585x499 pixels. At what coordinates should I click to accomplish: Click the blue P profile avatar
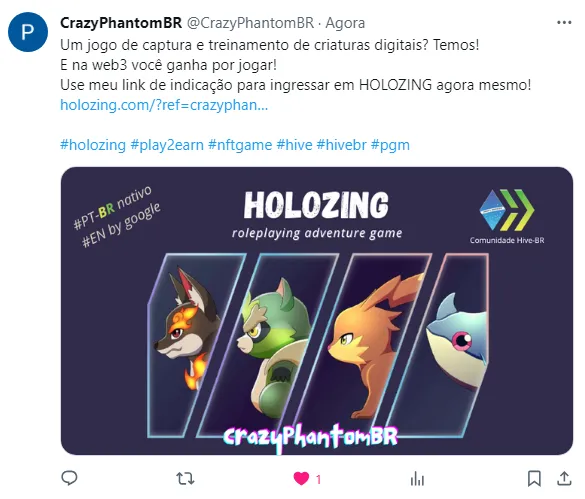point(28,32)
